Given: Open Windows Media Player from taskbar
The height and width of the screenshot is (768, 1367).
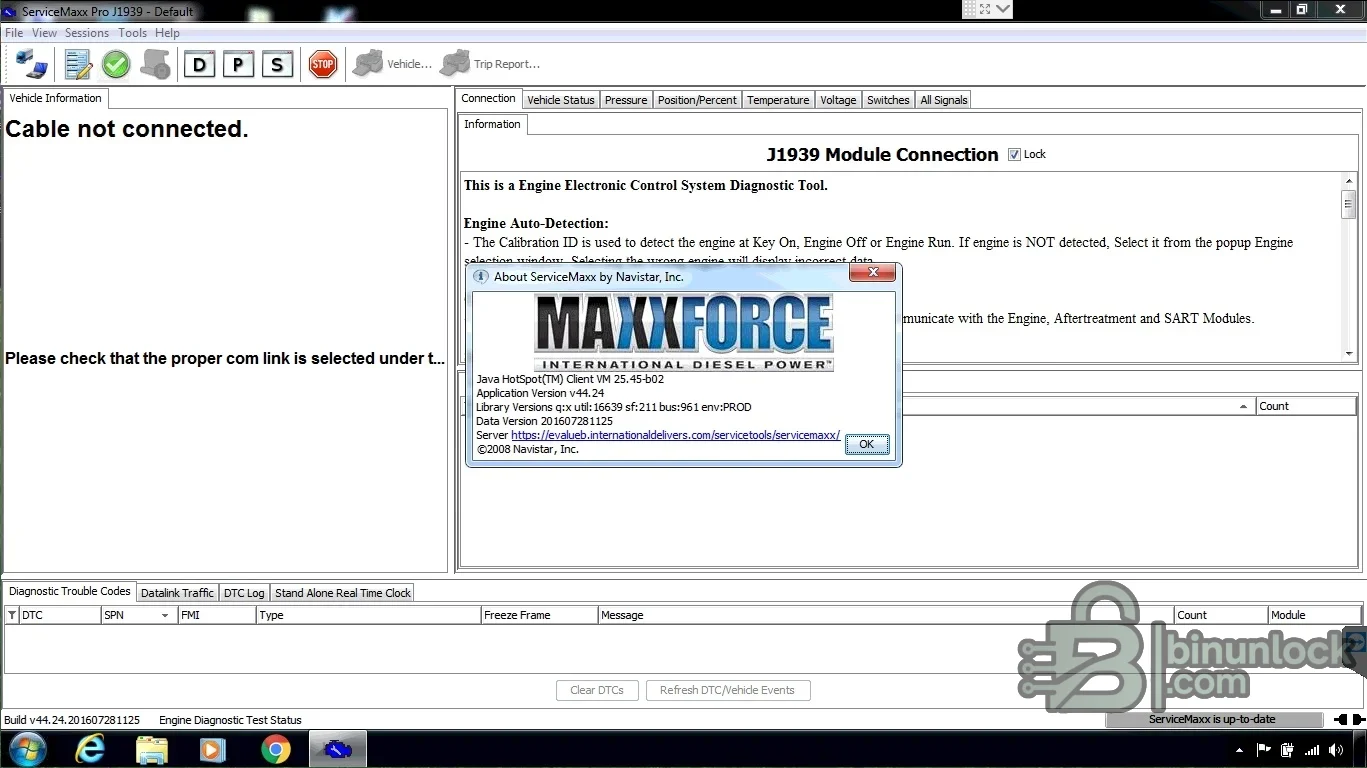Looking at the screenshot, I should click(x=213, y=749).
